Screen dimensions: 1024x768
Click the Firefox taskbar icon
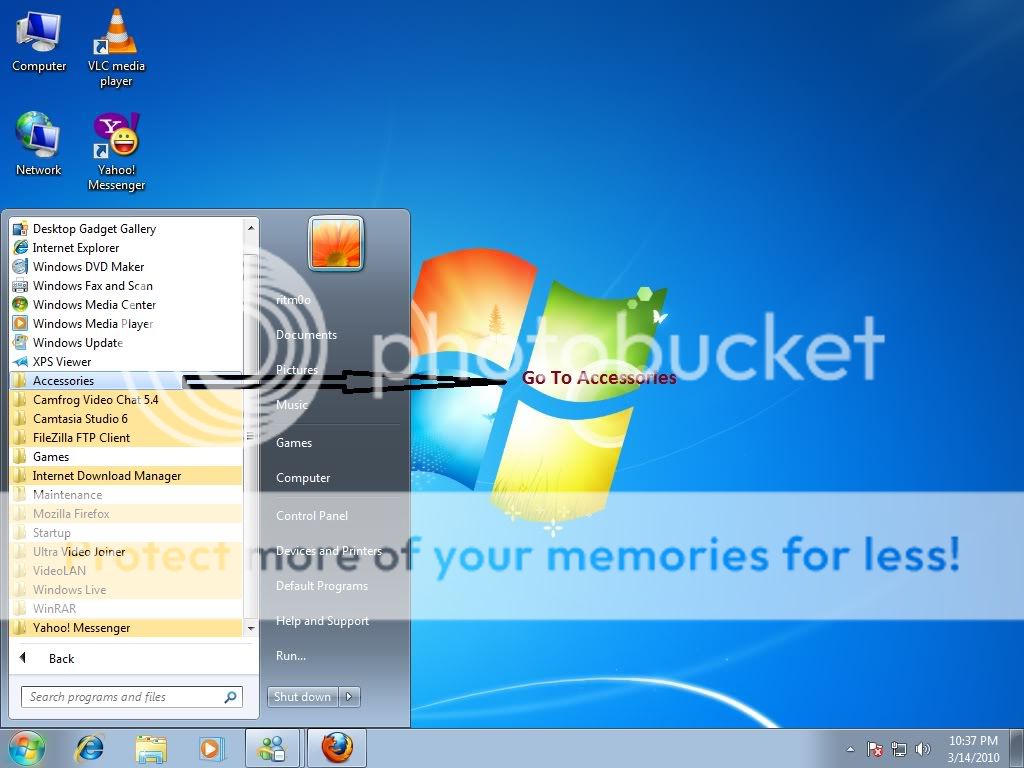pos(336,747)
